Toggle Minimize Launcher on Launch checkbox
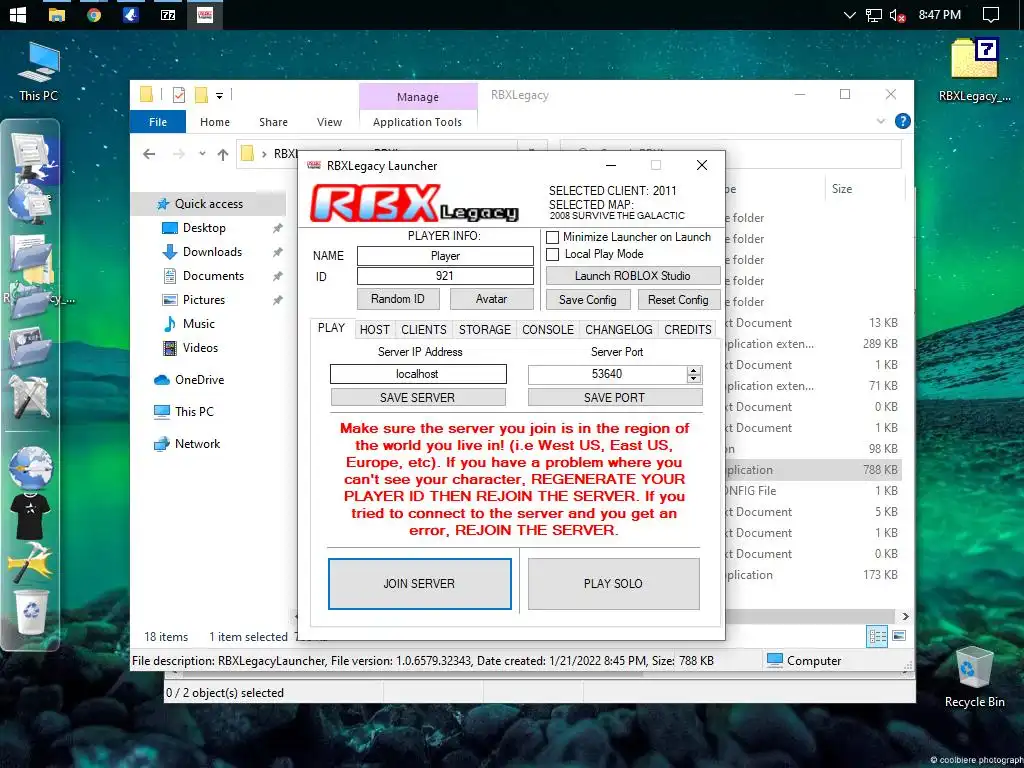This screenshot has height=768, width=1024. 552,237
